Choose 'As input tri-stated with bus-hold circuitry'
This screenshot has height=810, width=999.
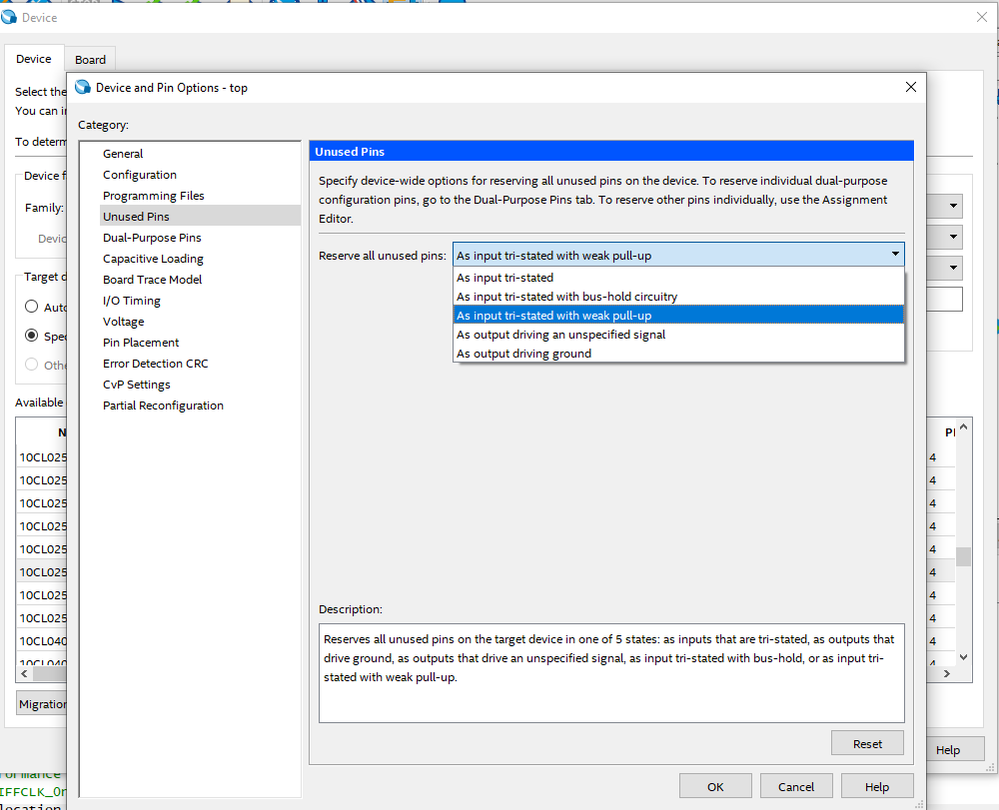pyautogui.click(x=679, y=297)
